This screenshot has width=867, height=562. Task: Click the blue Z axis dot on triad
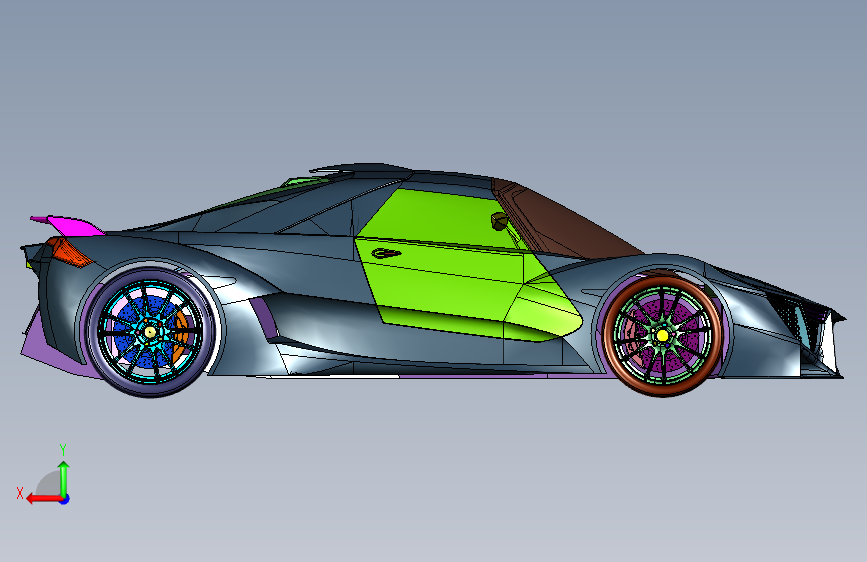coord(65,499)
